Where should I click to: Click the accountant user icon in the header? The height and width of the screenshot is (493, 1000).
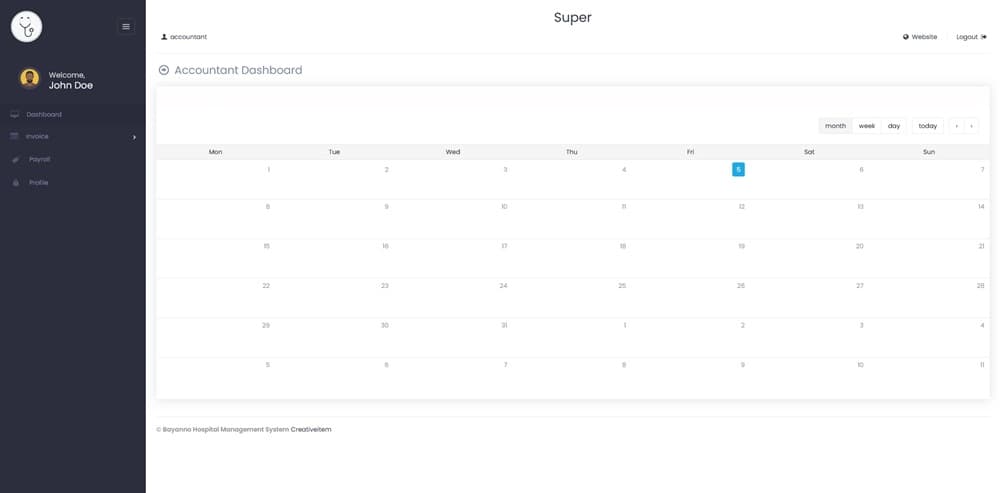[x=164, y=37]
